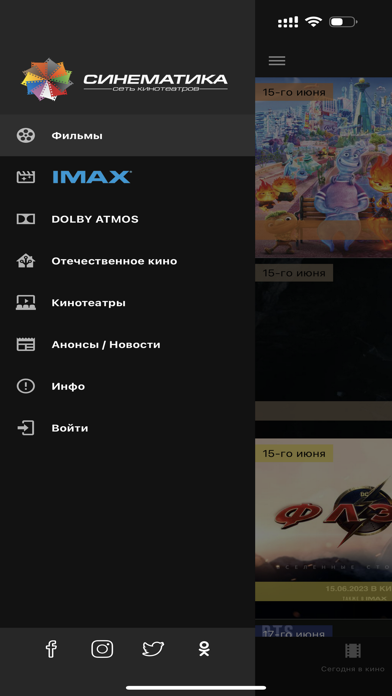This screenshot has width=392, height=696.
Task: Tap the 15.06.2023 В КИ release banner
Action: point(323,592)
